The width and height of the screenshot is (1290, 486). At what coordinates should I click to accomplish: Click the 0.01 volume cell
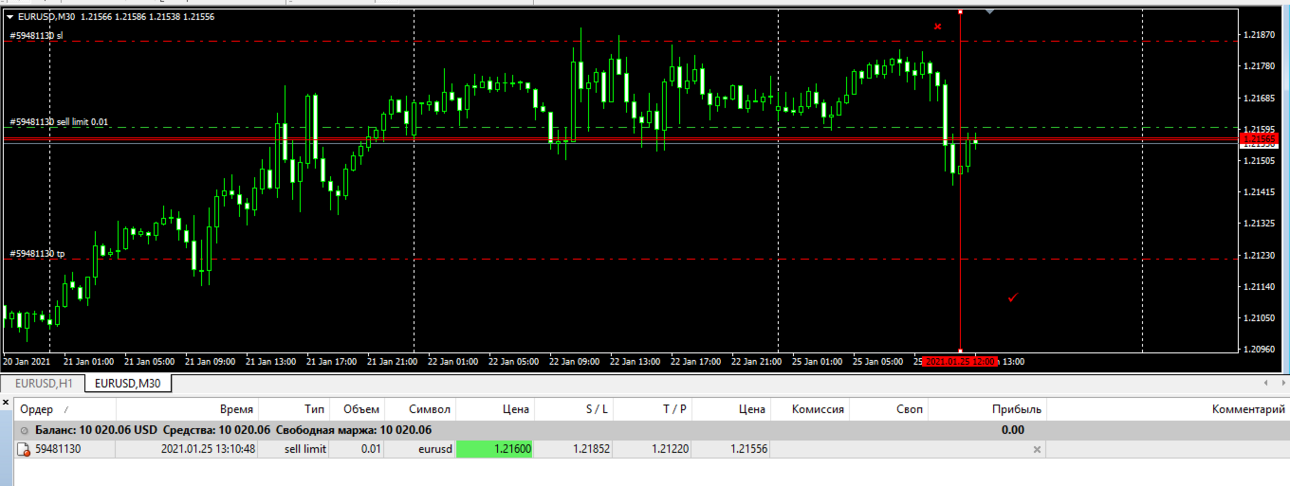click(369, 450)
